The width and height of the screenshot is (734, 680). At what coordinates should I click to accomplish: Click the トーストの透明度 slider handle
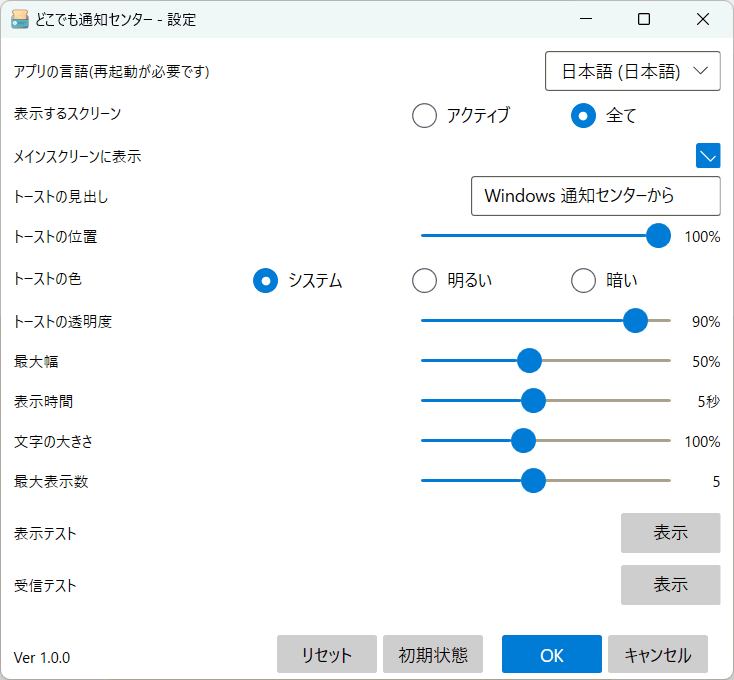[x=635, y=321]
